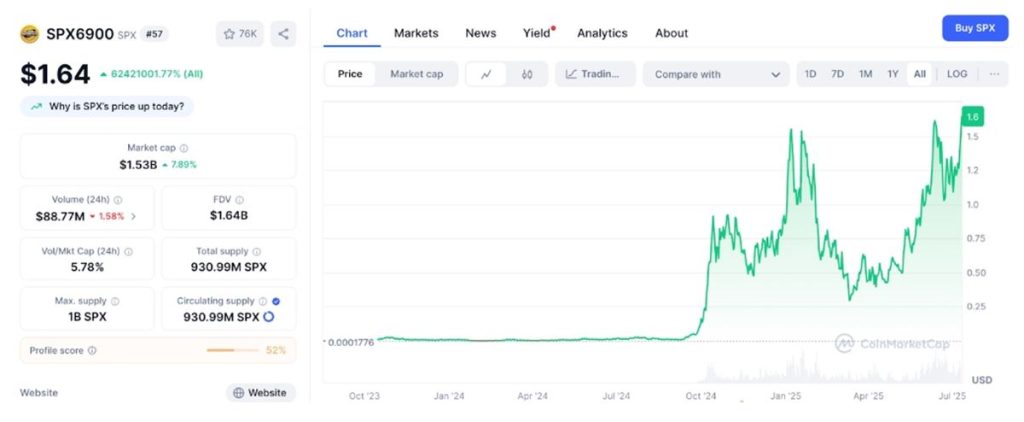Set chart range to 1Y
Screen dimensions: 1024x422
coord(893,74)
